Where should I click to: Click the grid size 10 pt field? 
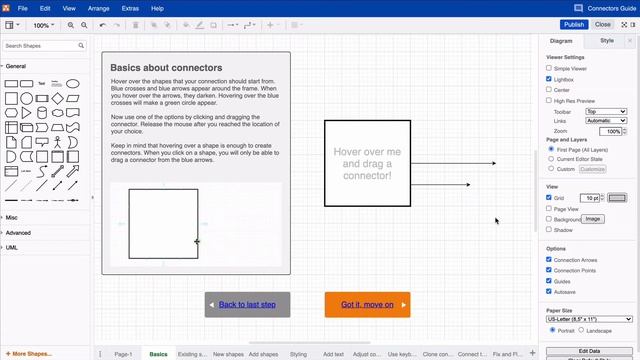click(x=590, y=198)
